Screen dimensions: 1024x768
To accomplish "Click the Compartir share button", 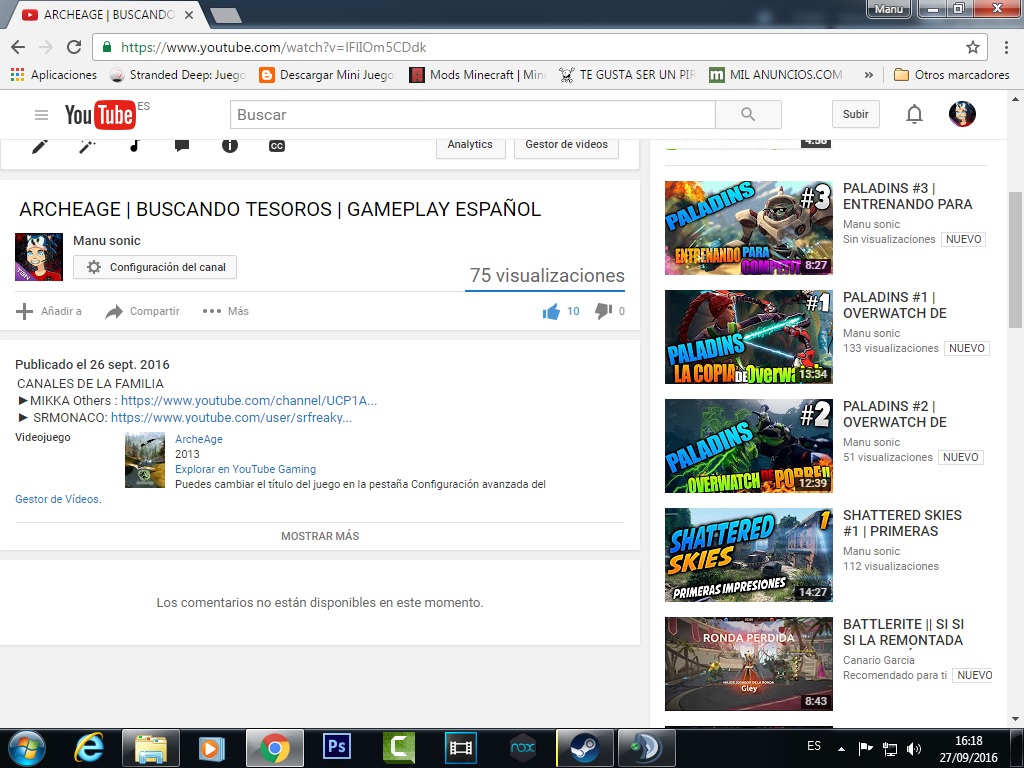I will [x=142, y=312].
